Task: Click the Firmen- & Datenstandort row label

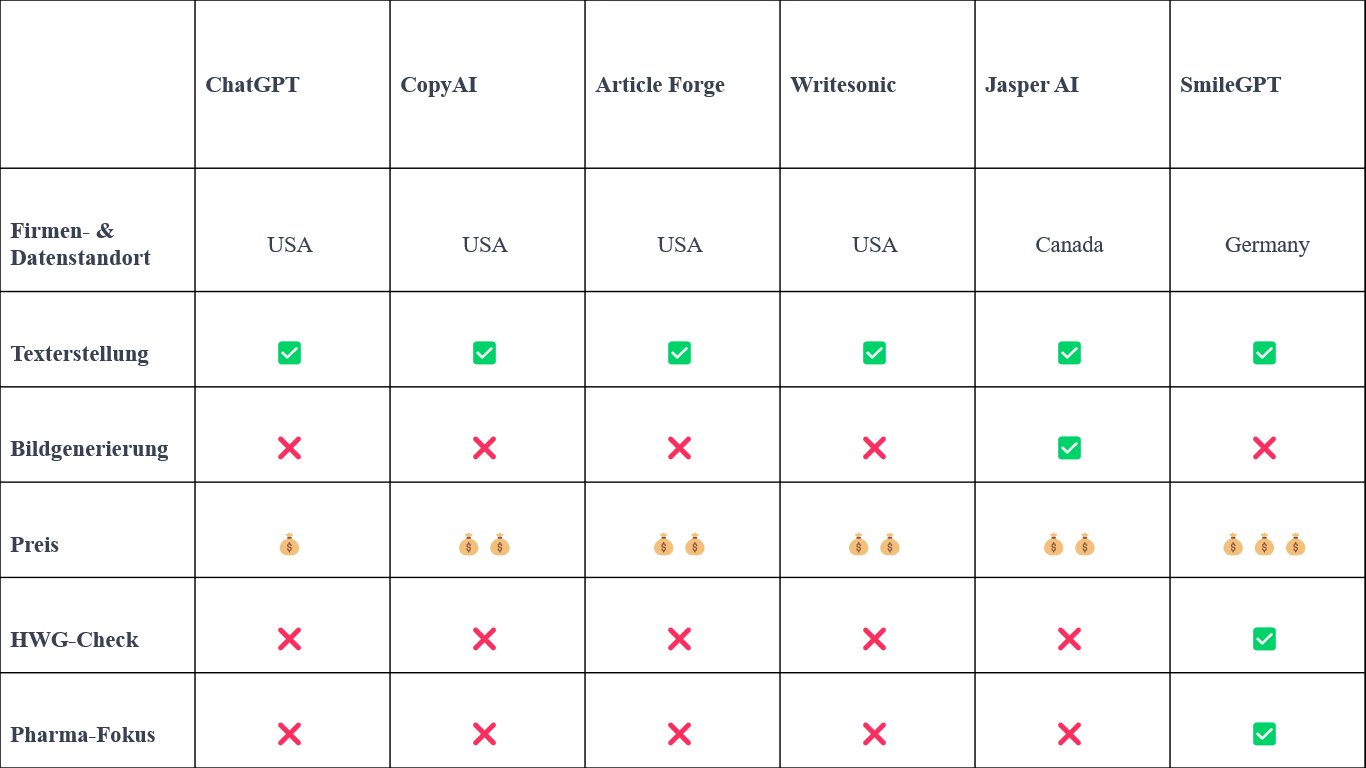Action: (80, 244)
